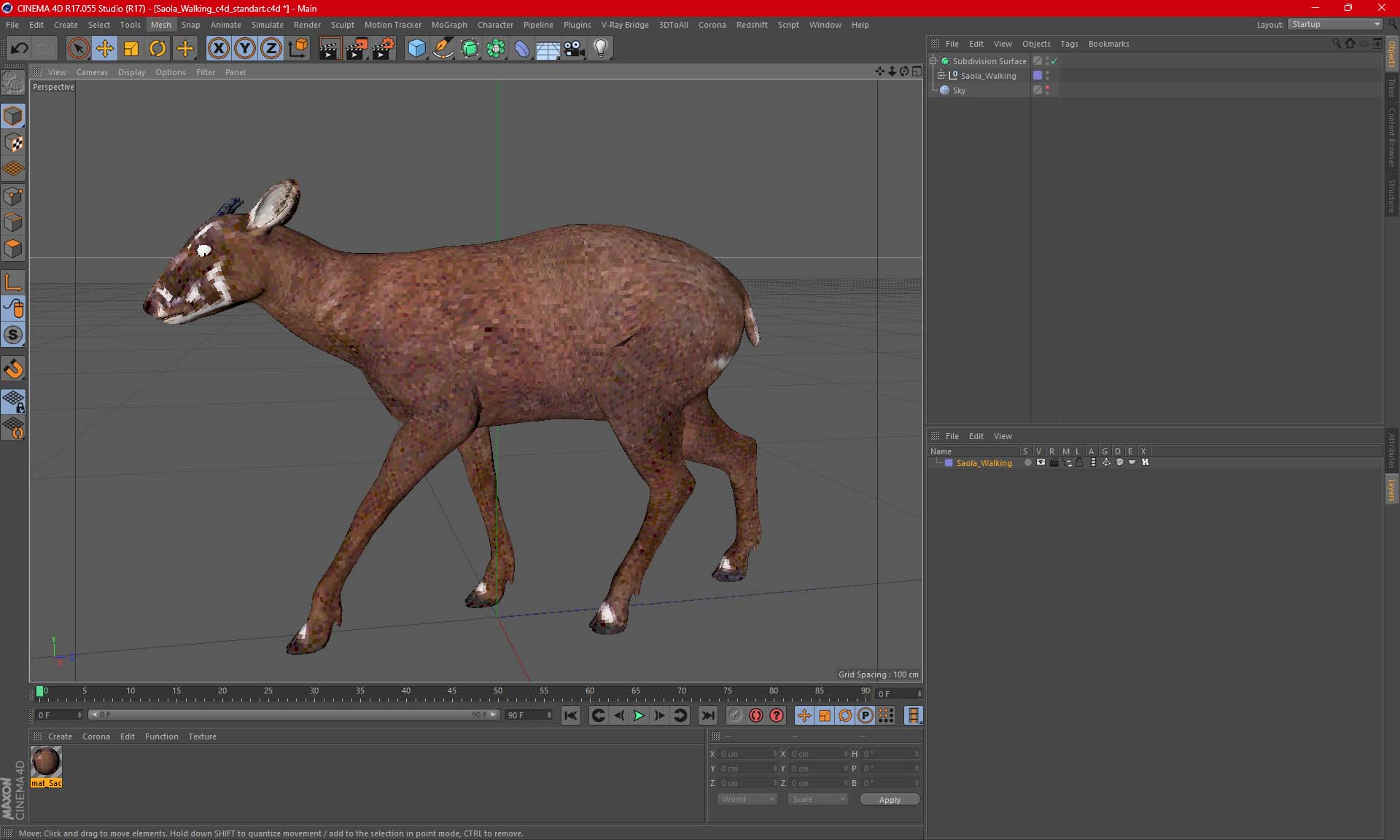Open the Layout Startup dropdown
Viewport: 1400px width, 840px height.
(x=1336, y=24)
